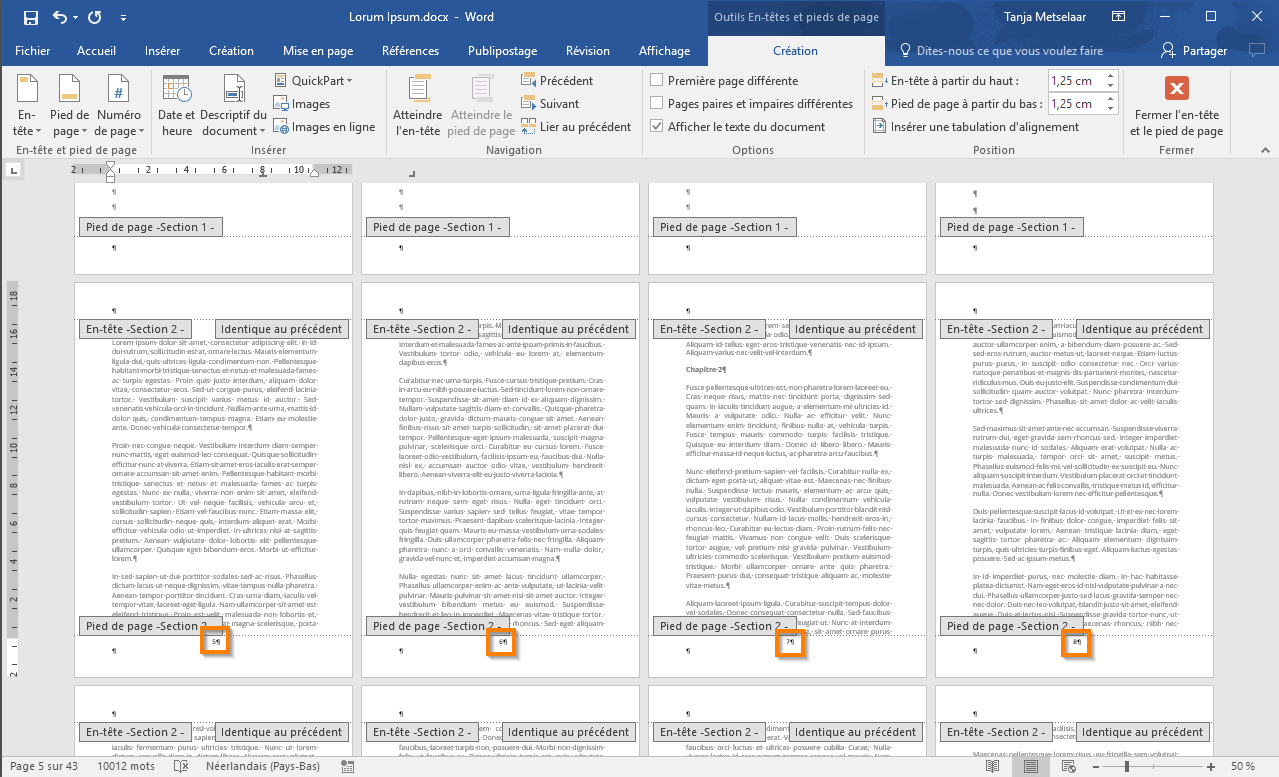This screenshot has height=777, width=1279.
Task: Click the proofing check icon in status bar
Action: coord(181,766)
